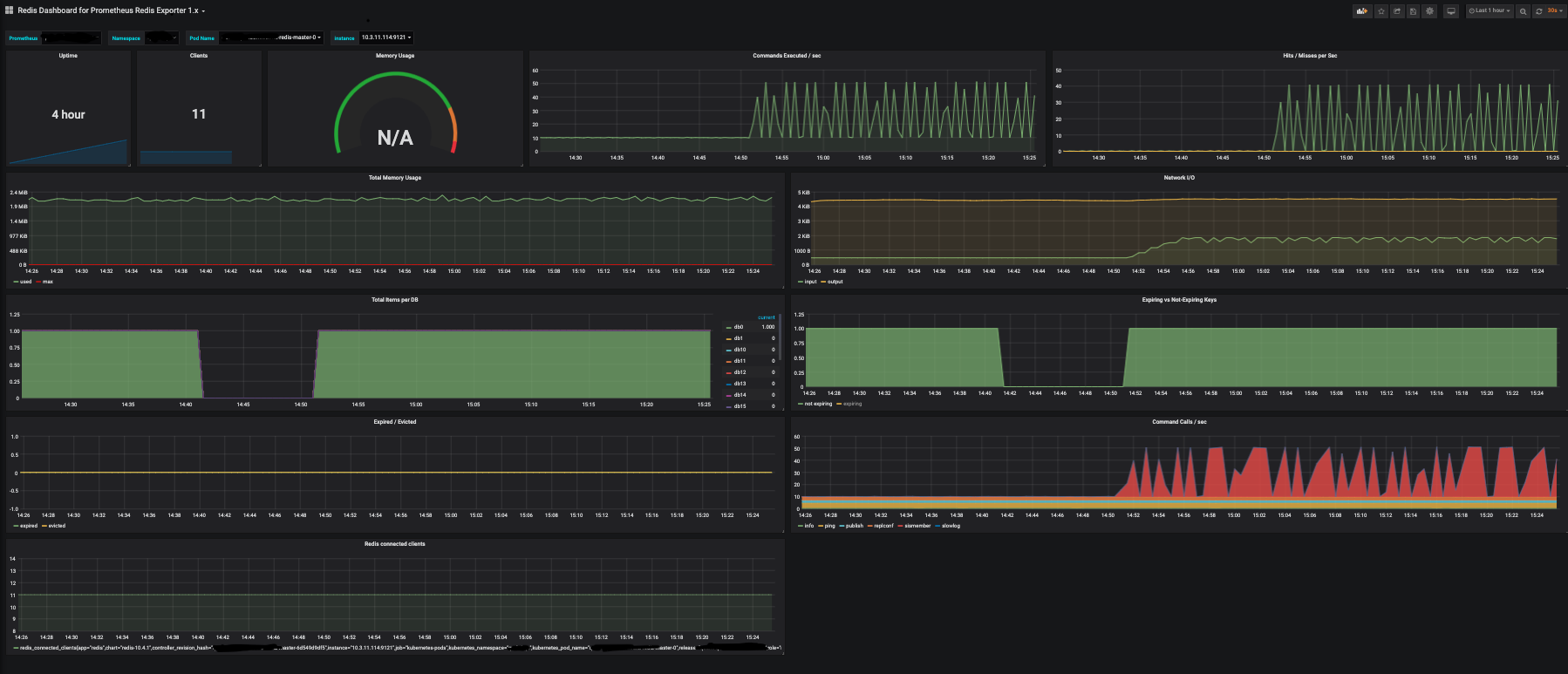Image resolution: width=1568 pixels, height=674 pixels.
Task: Click the Add panel icon
Action: tap(1362, 11)
